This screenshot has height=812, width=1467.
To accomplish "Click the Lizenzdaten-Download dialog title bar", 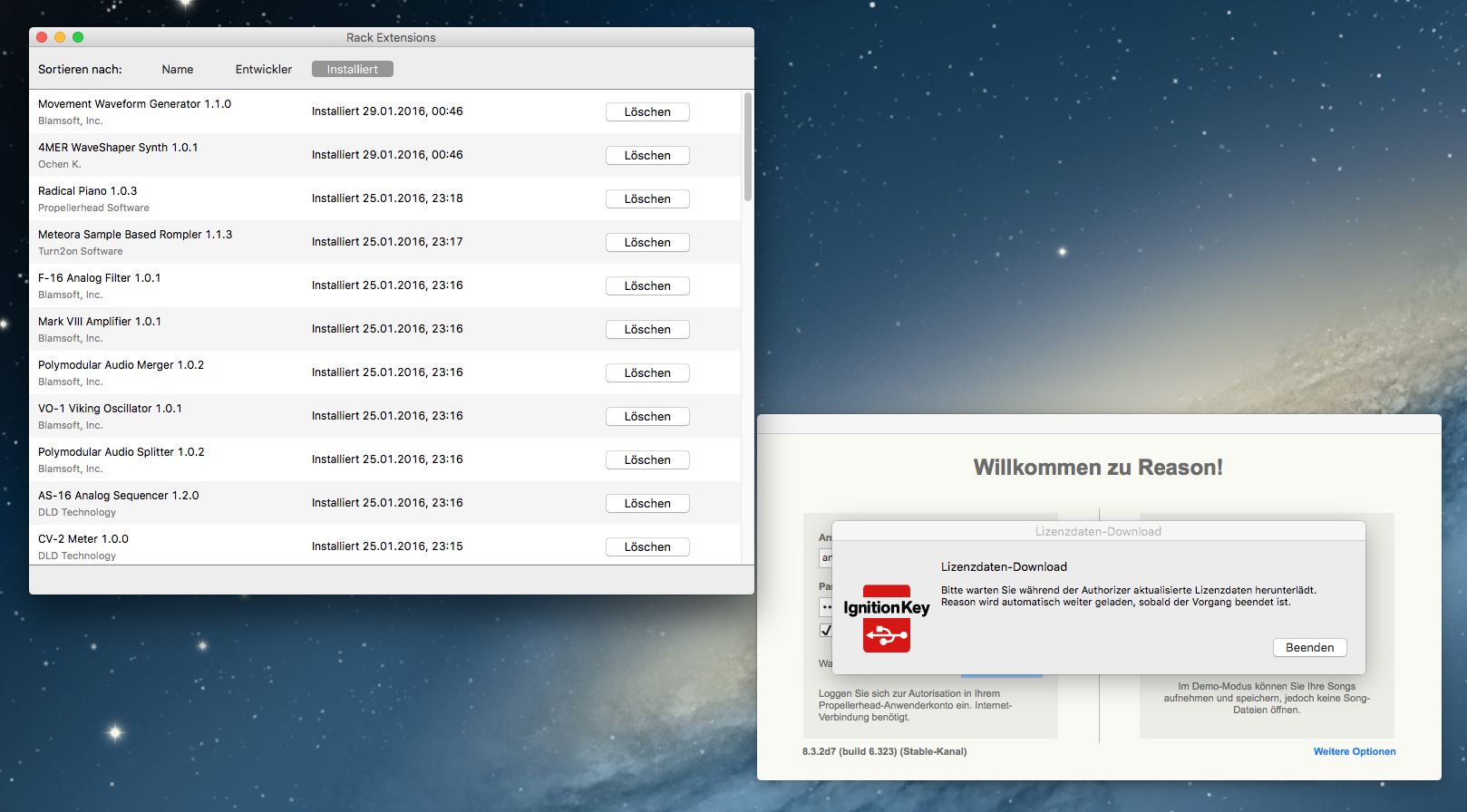I will click(x=1099, y=532).
